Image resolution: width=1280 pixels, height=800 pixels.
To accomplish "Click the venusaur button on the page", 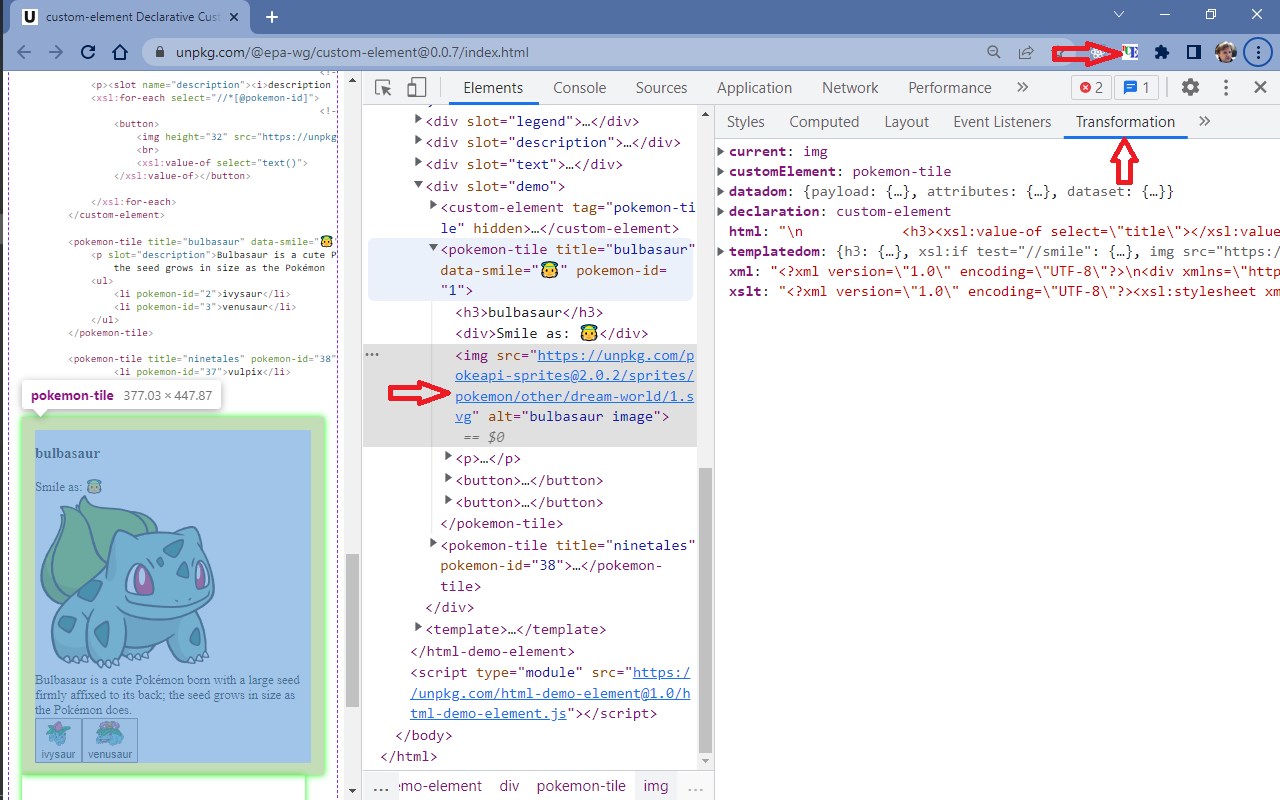I will (110, 741).
